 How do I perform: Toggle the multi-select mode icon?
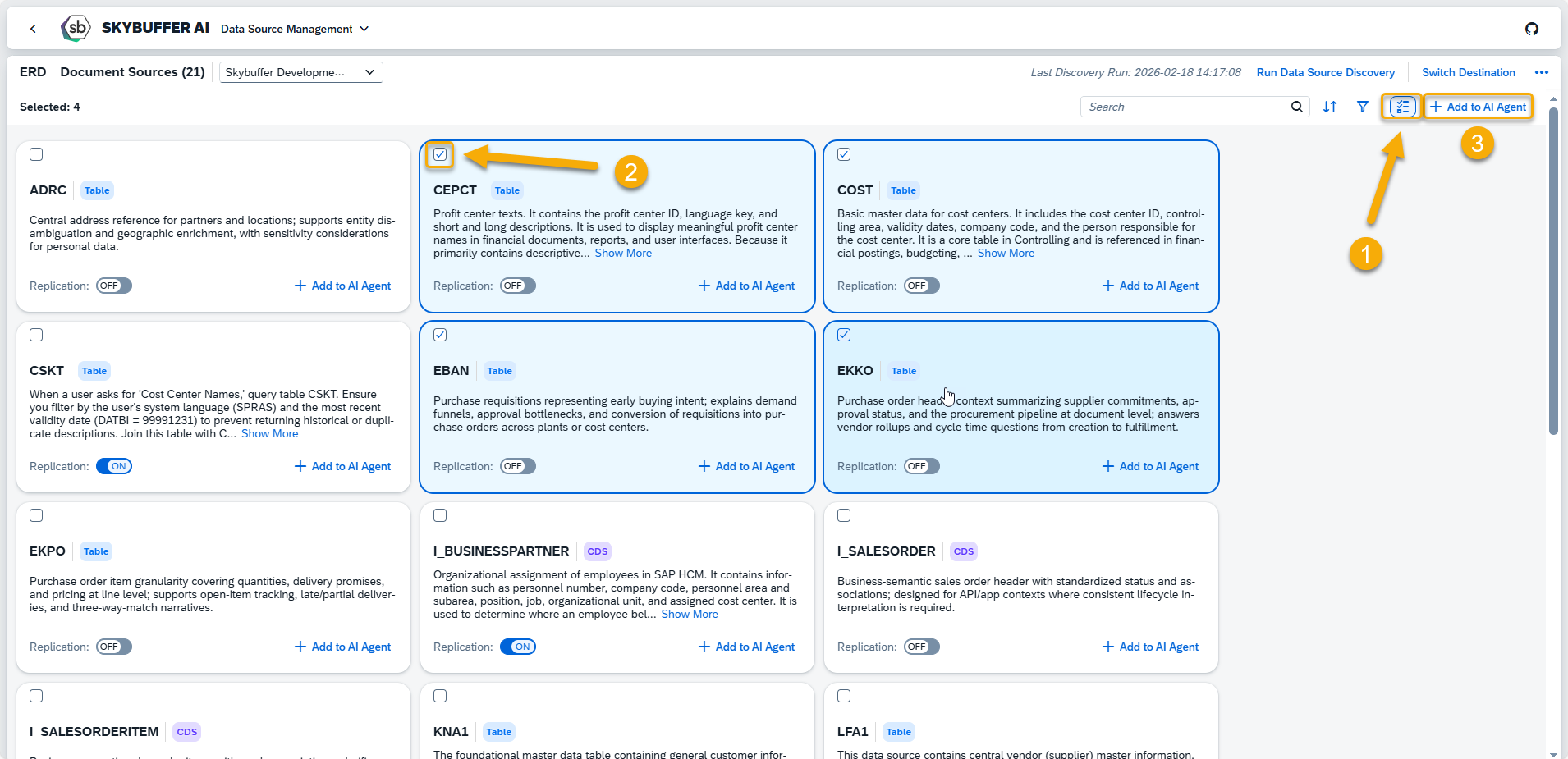[x=1402, y=107]
